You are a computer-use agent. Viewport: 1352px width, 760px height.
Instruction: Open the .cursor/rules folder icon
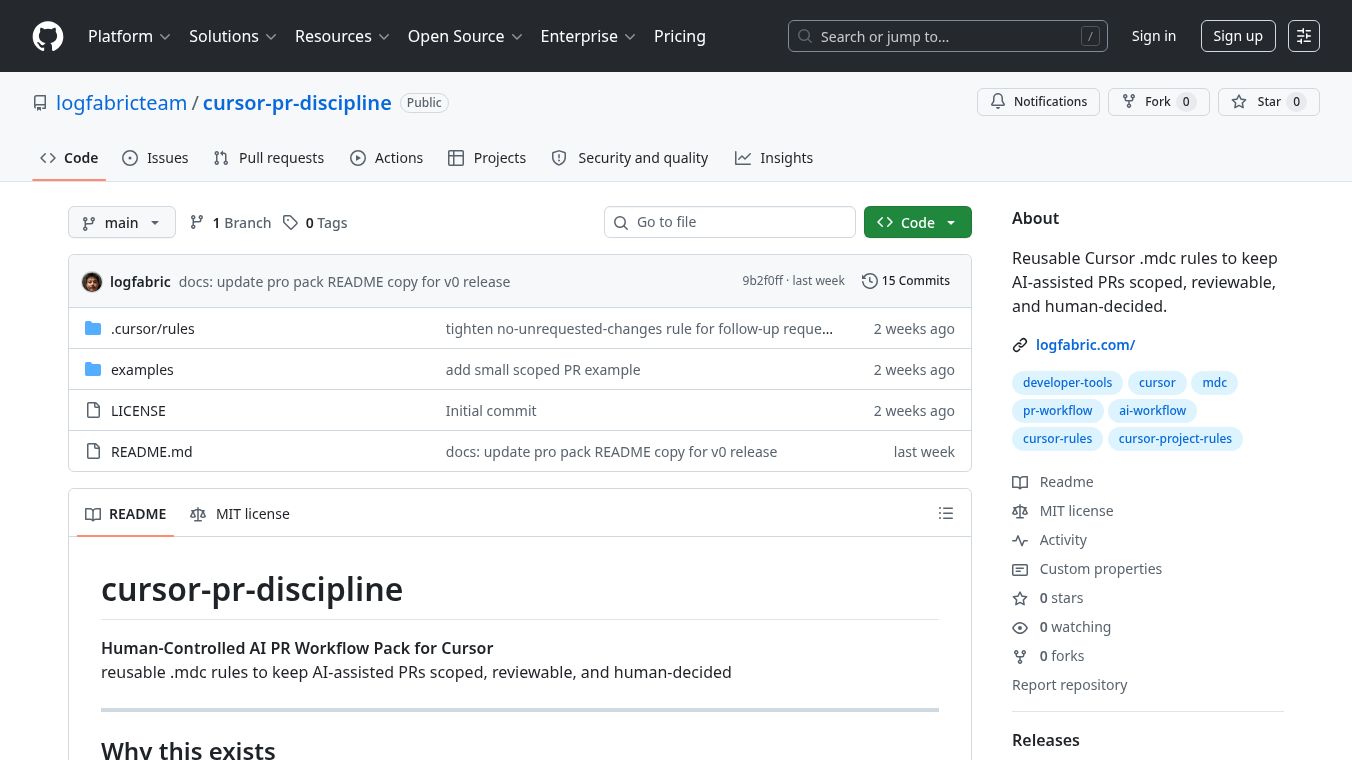tap(93, 328)
